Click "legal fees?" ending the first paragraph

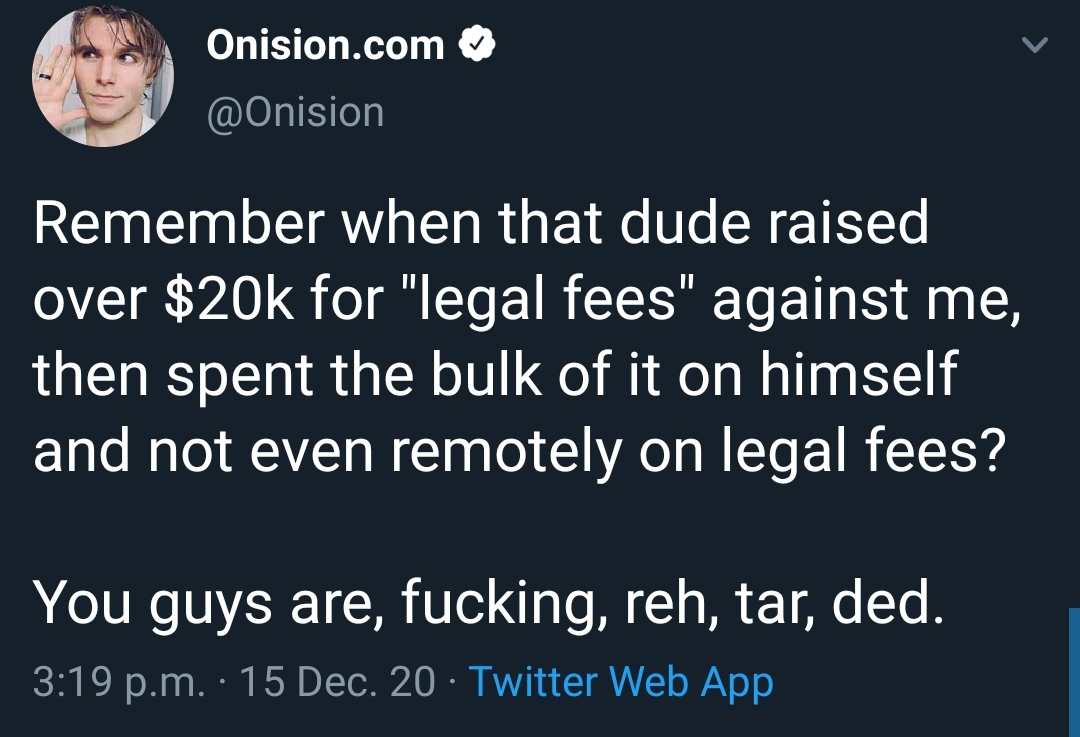pos(862,451)
